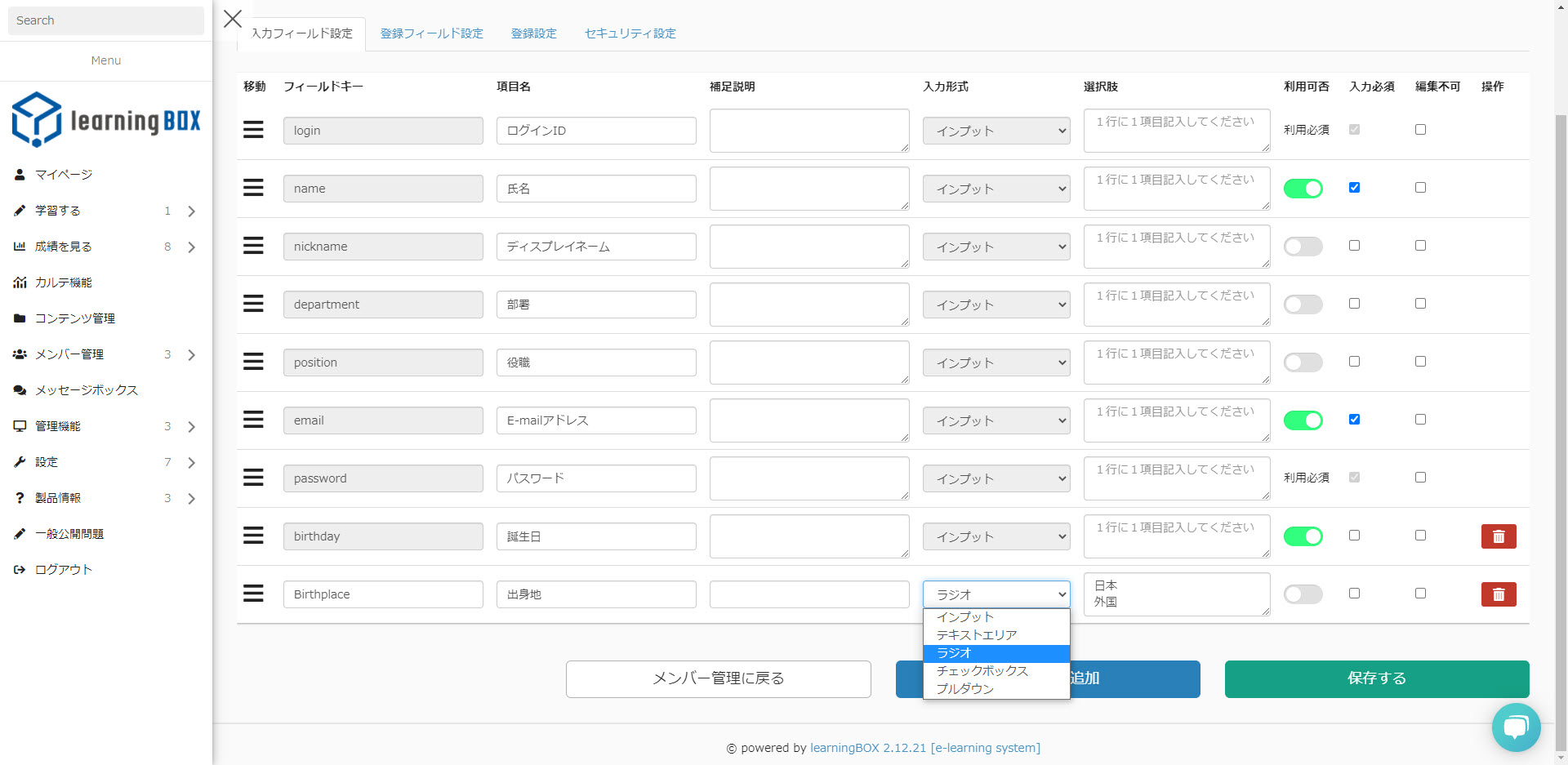Click the 保存する button
Screen dimensions: 1568x765
click(x=1376, y=678)
